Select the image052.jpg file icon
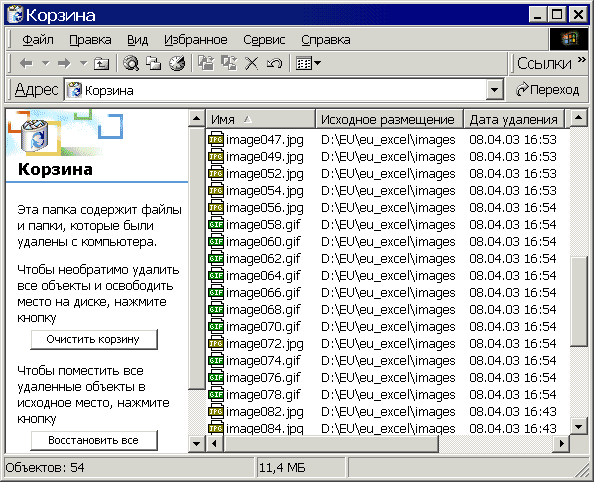Viewport: 594px width, 482px height. [x=216, y=174]
